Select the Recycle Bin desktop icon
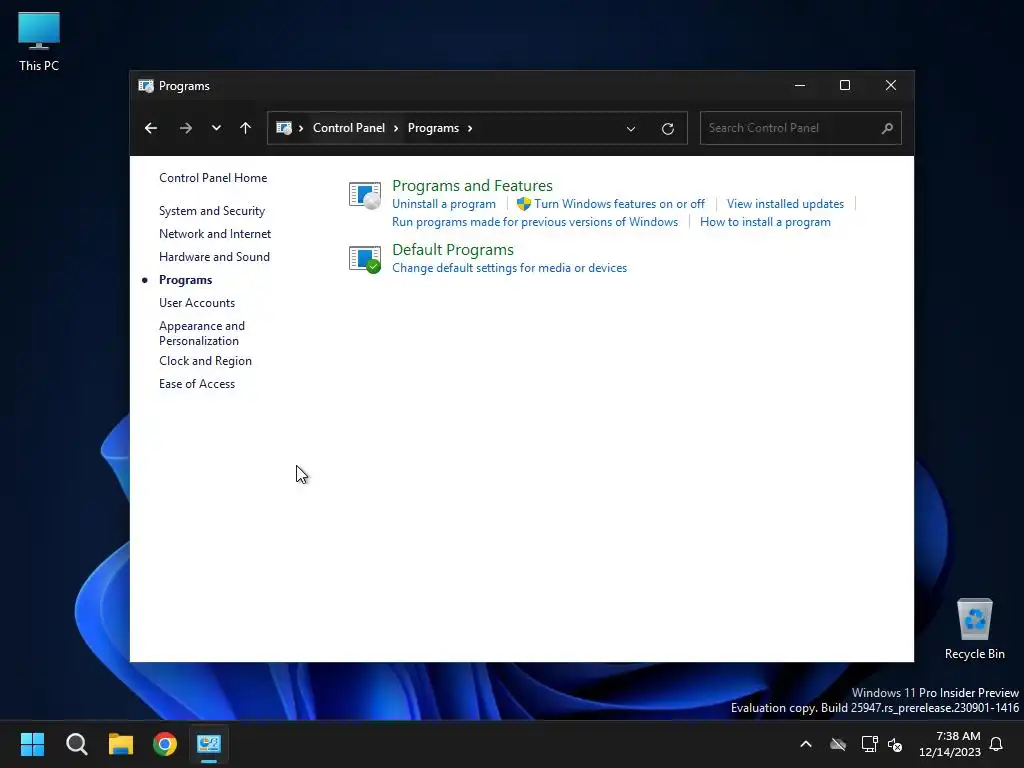 coord(974,629)
